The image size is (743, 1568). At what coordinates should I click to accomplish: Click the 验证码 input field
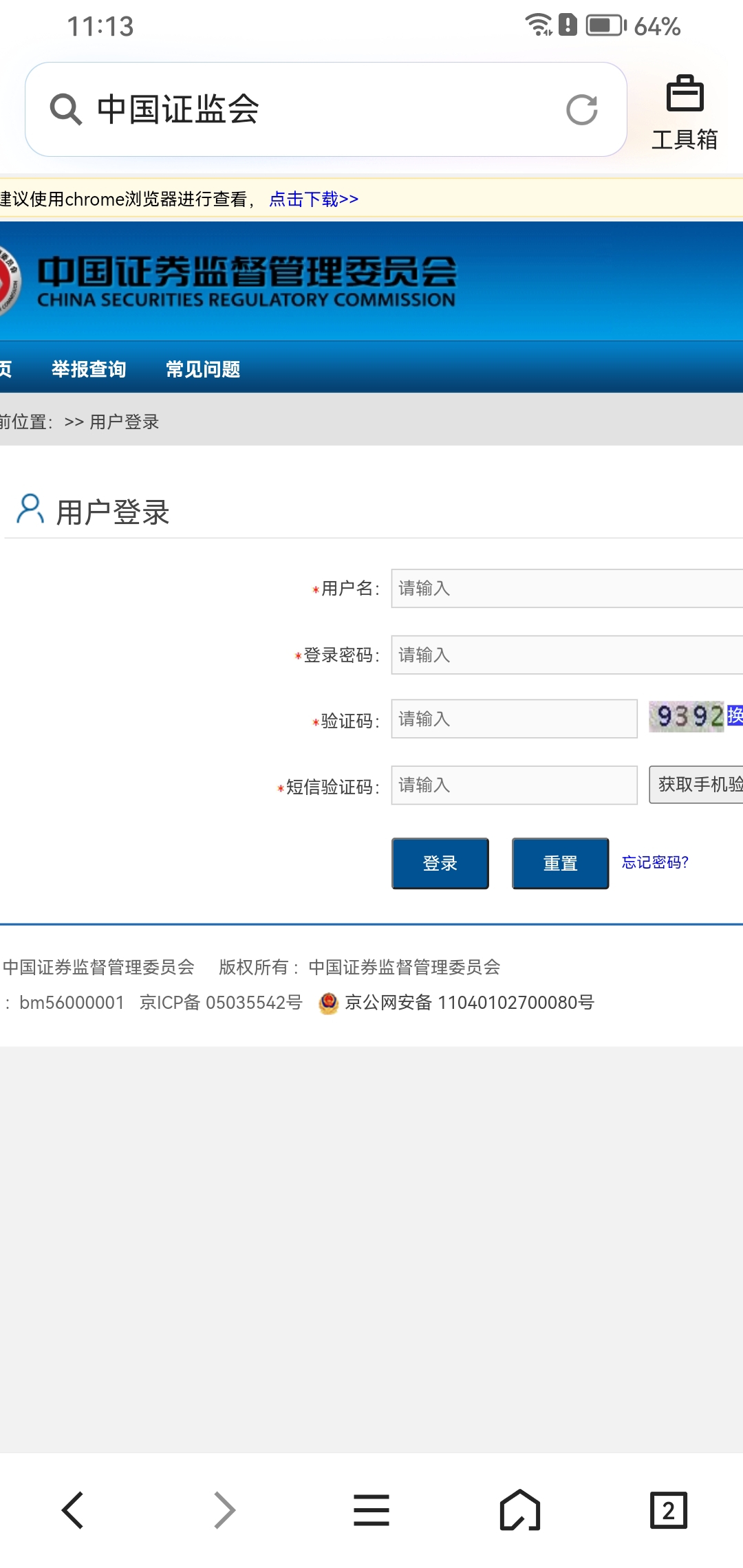(515, 719)
